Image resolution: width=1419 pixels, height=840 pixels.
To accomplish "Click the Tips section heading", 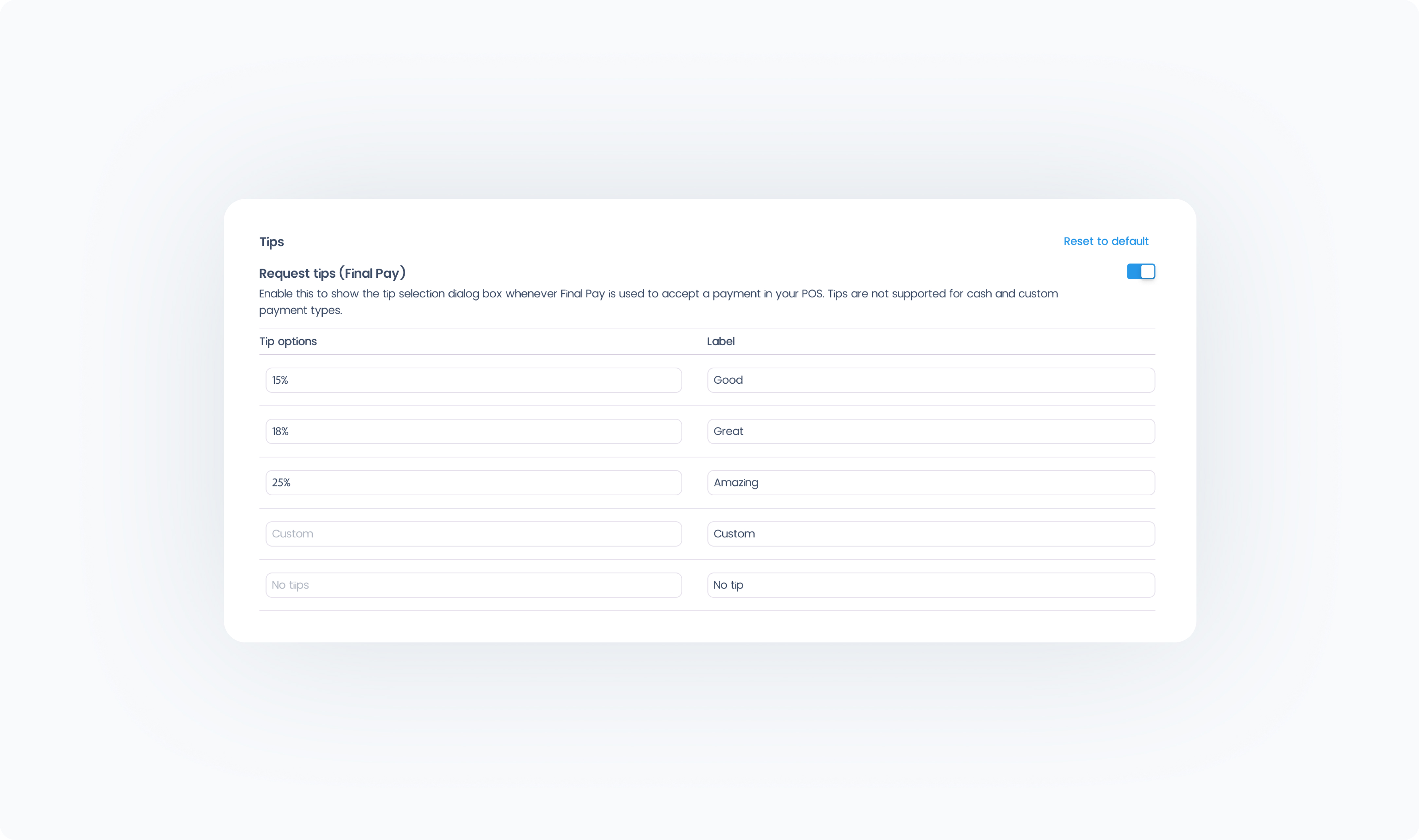I will [x=271, y=242].
